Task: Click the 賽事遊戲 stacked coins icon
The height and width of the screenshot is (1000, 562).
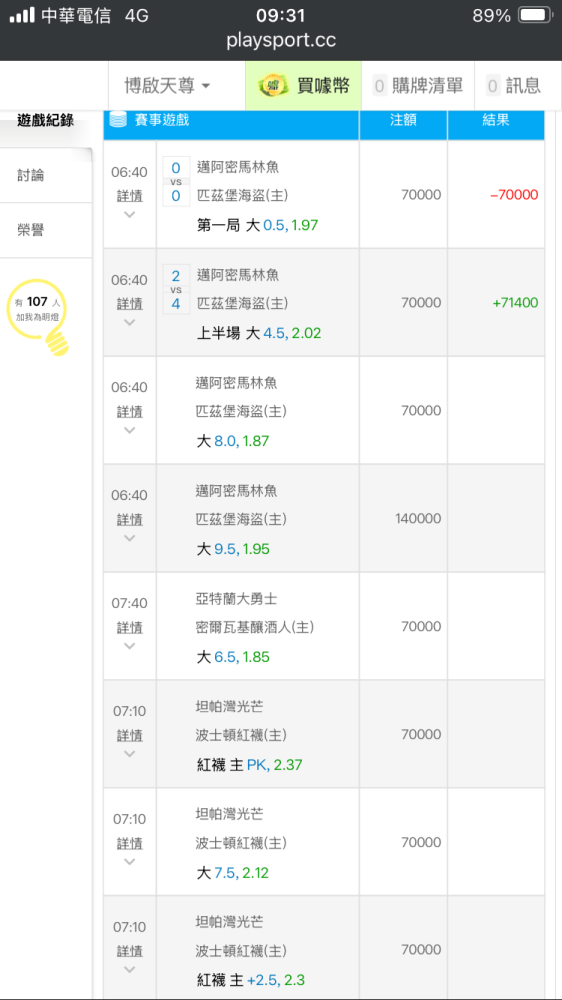Action: (119, 119)
